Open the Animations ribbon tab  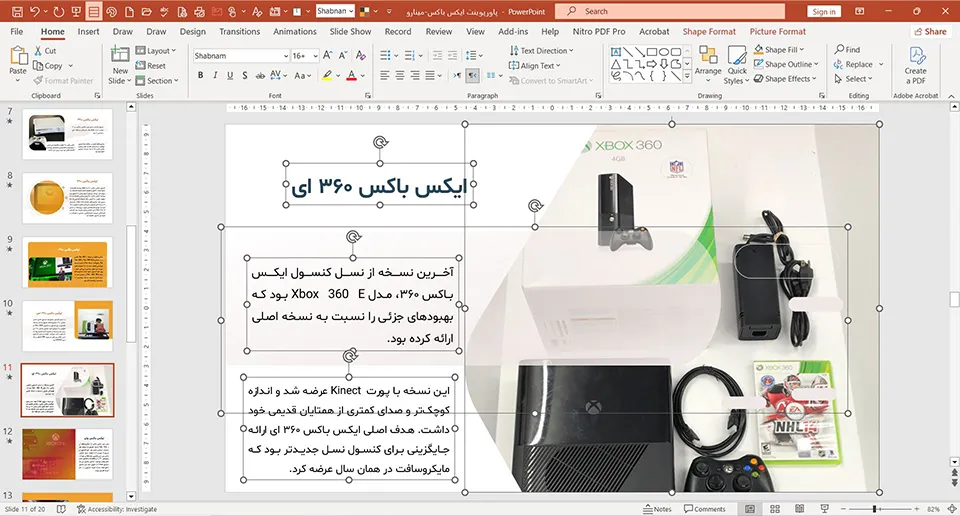click(x=294, y=31)
